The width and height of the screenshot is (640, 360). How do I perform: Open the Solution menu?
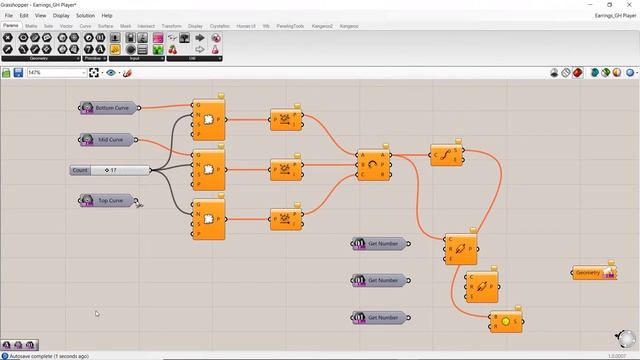pyautogui.click(x=85, y=16)
